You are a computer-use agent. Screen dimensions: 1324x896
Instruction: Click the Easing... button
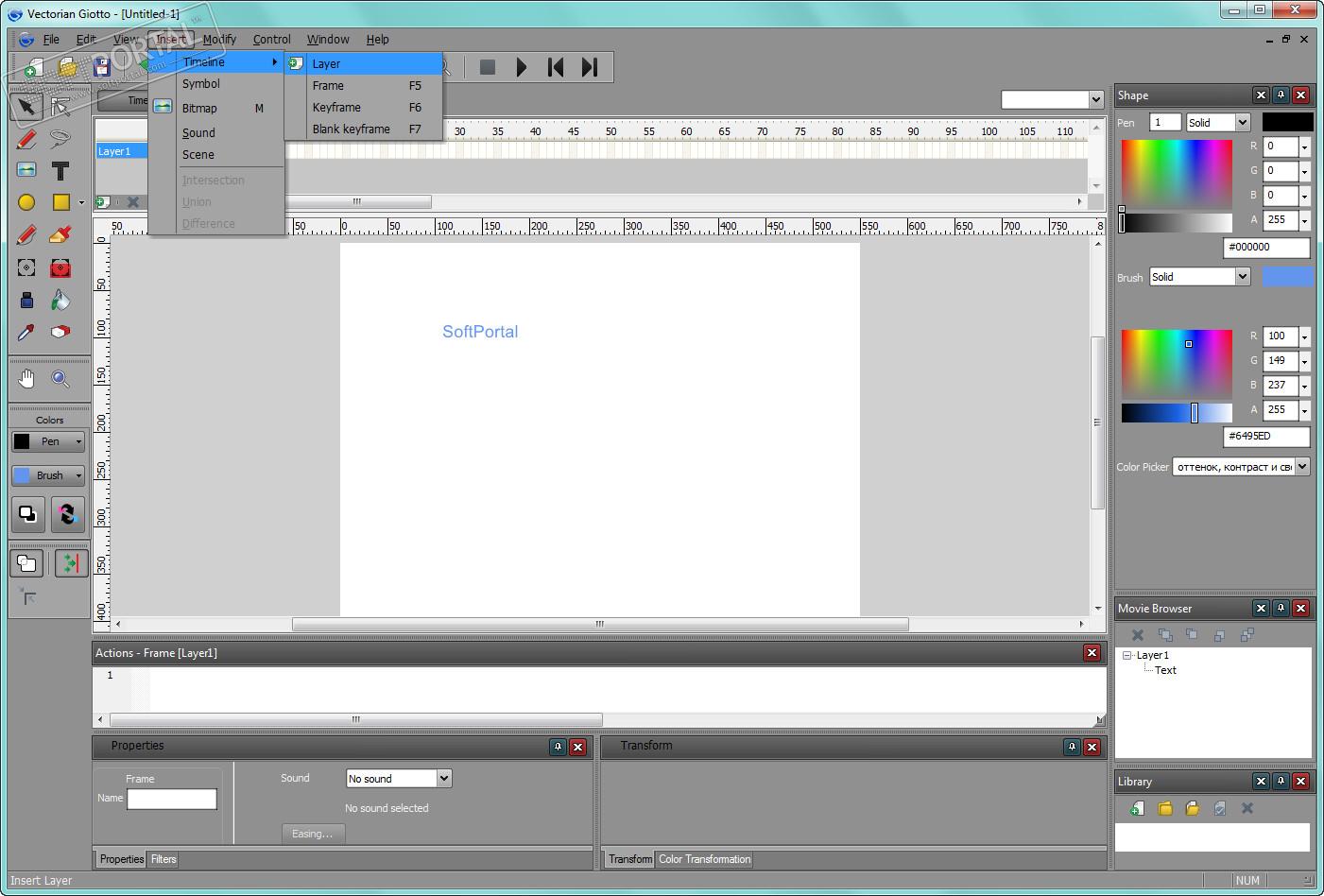(x=313, y=834)
